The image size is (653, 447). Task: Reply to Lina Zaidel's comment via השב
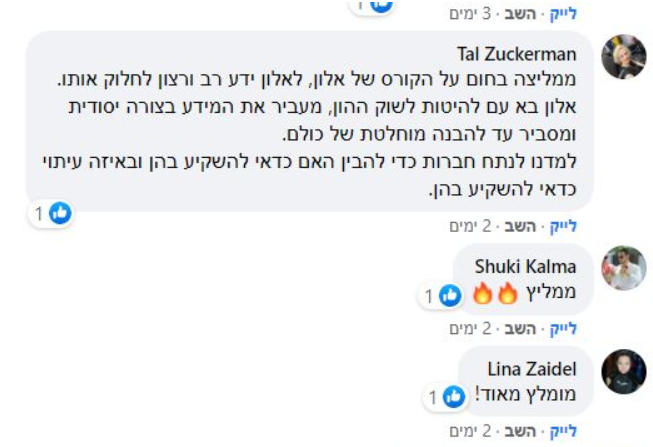521,431
